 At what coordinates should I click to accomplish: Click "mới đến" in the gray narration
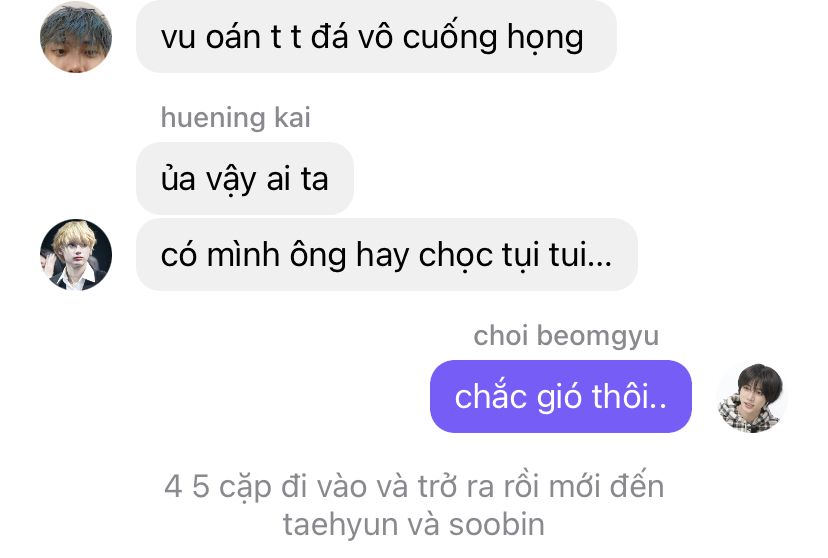(x=606, y=486)
